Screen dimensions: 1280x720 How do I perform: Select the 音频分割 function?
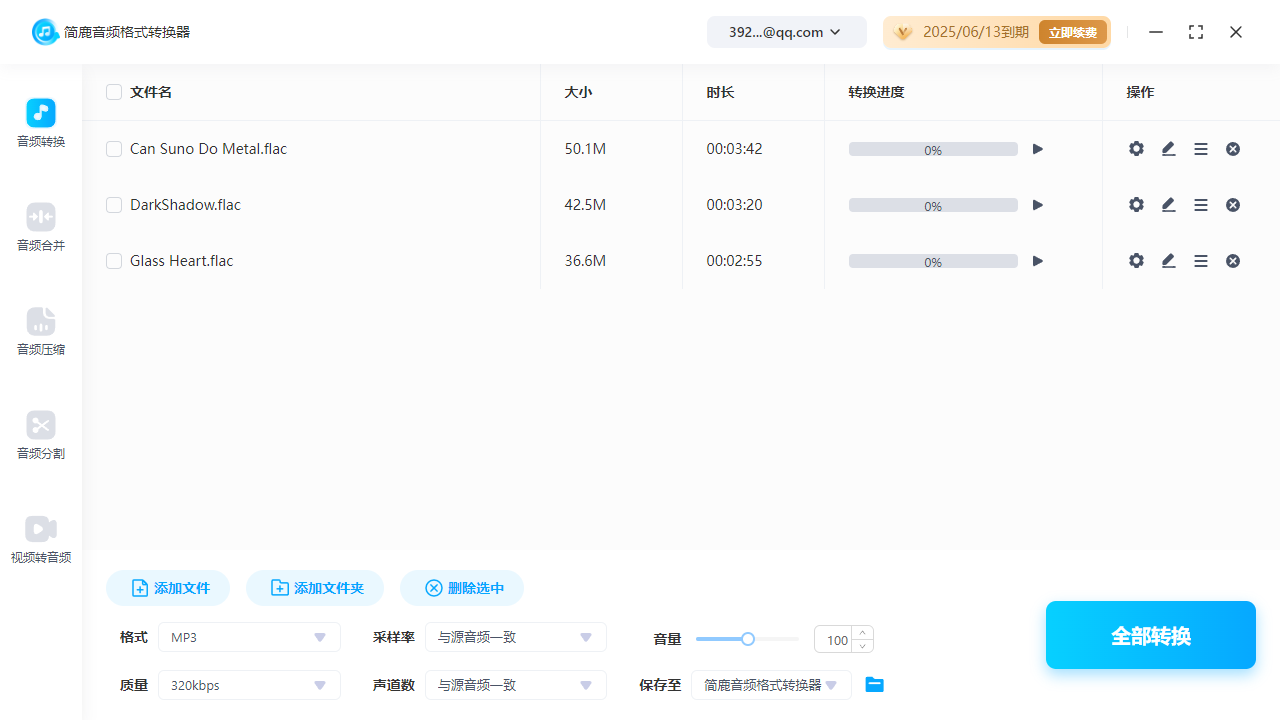point(40,436)
